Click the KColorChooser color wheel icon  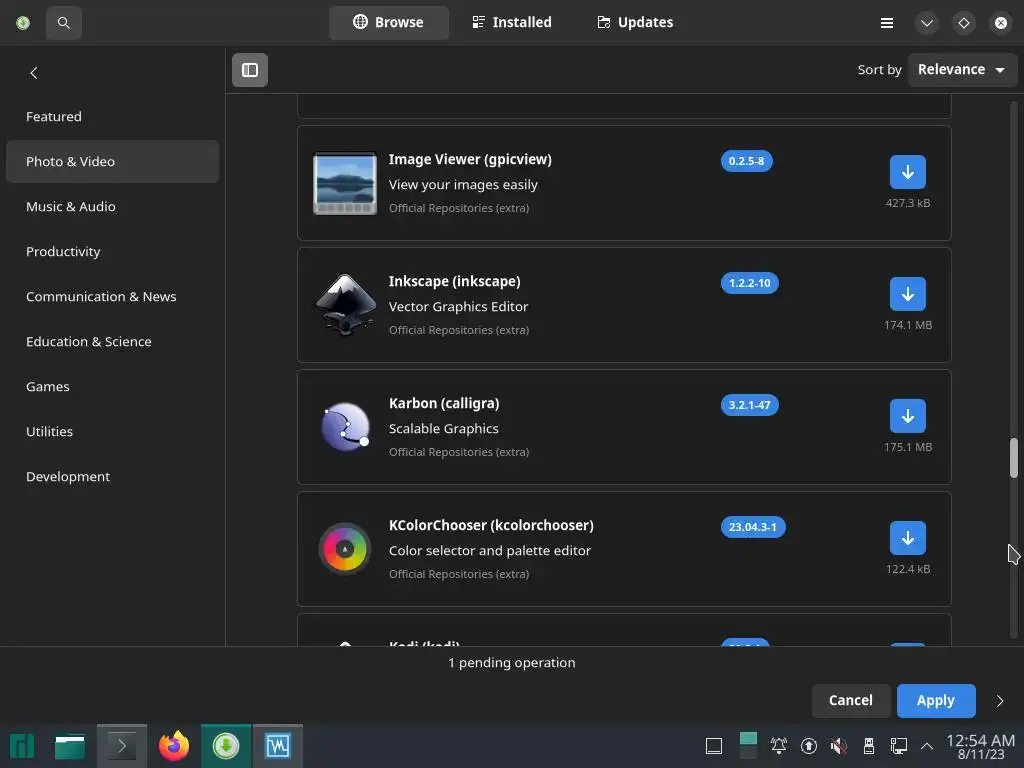(345, 549)
